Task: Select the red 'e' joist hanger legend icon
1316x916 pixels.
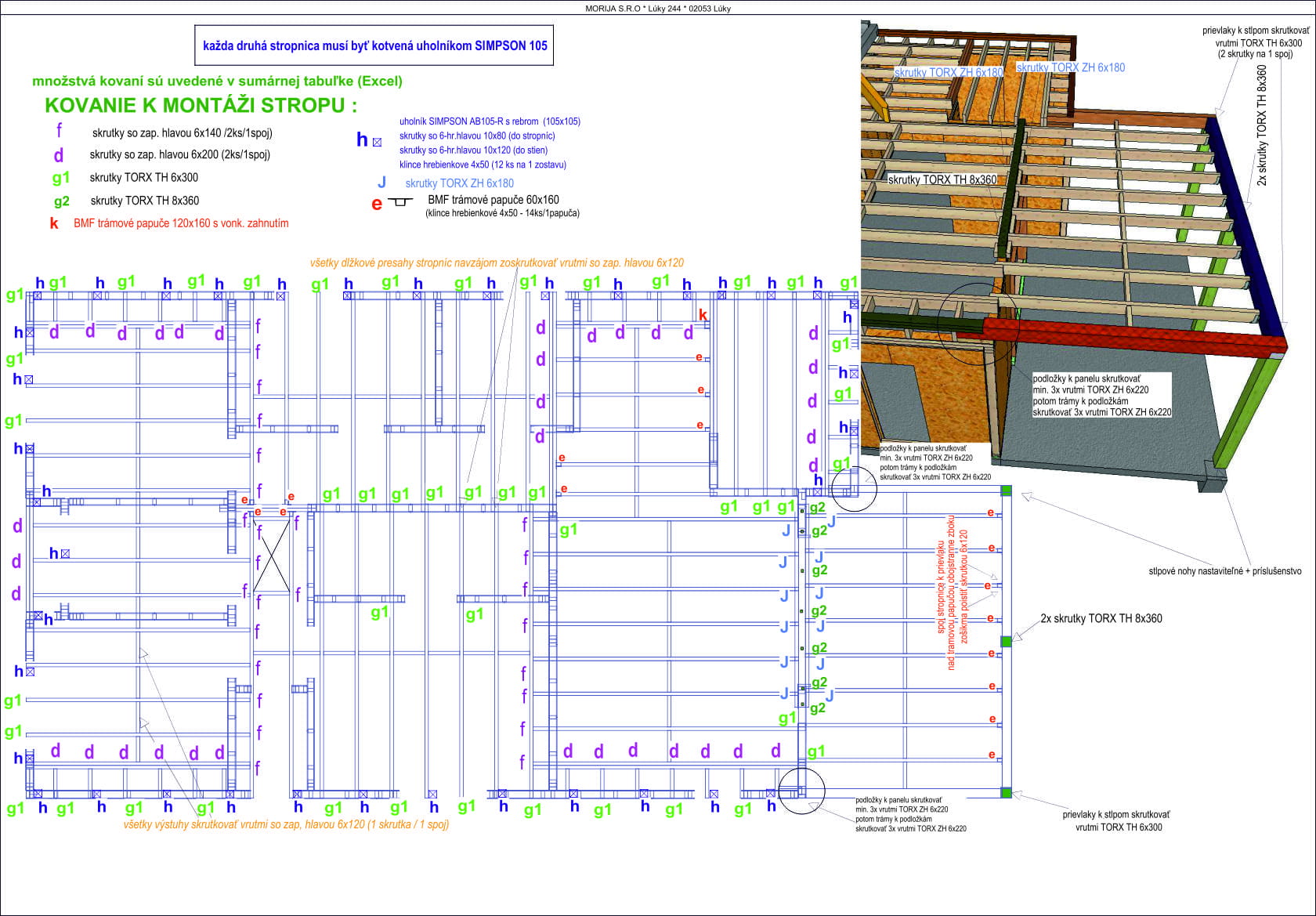Action: click(392, 203)
